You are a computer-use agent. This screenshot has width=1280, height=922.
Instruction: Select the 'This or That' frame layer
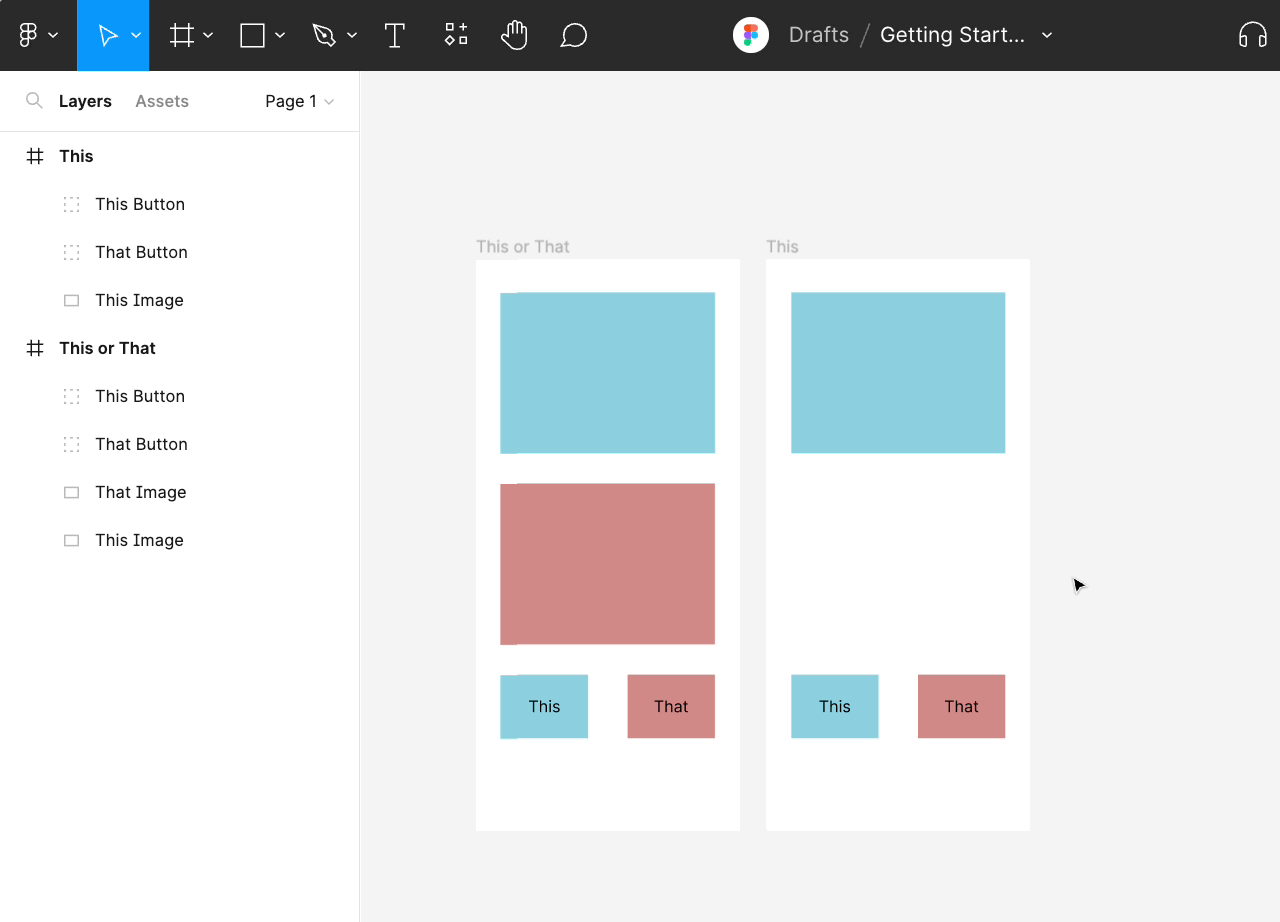(x=107, y=348)
